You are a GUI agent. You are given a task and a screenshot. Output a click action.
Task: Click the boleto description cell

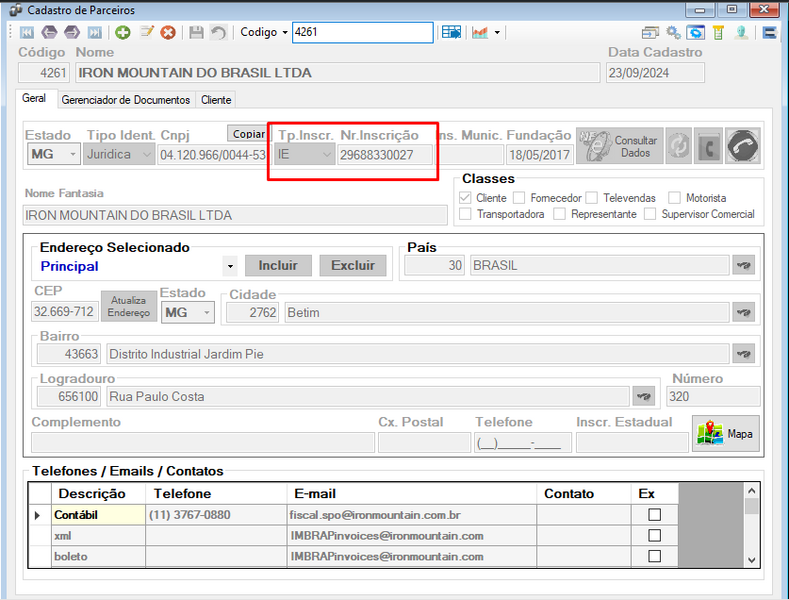(99, 557)
